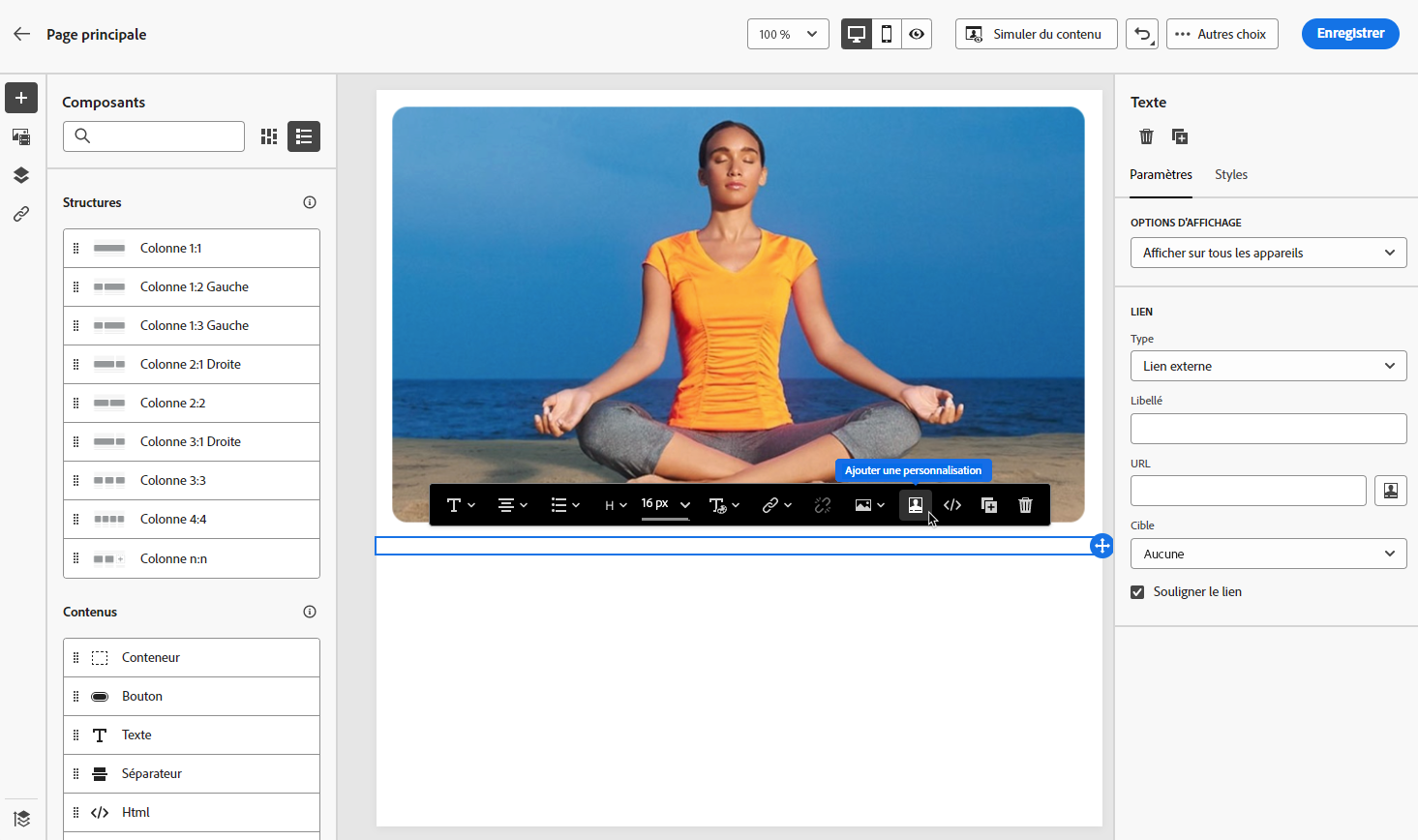Select the Colonne n:n structure

[x=192, y=558]
